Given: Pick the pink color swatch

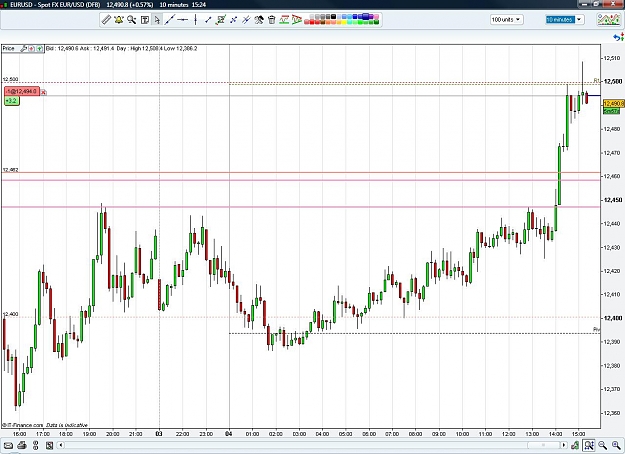Looking at the screenshot, I should [x=376, y=16].
